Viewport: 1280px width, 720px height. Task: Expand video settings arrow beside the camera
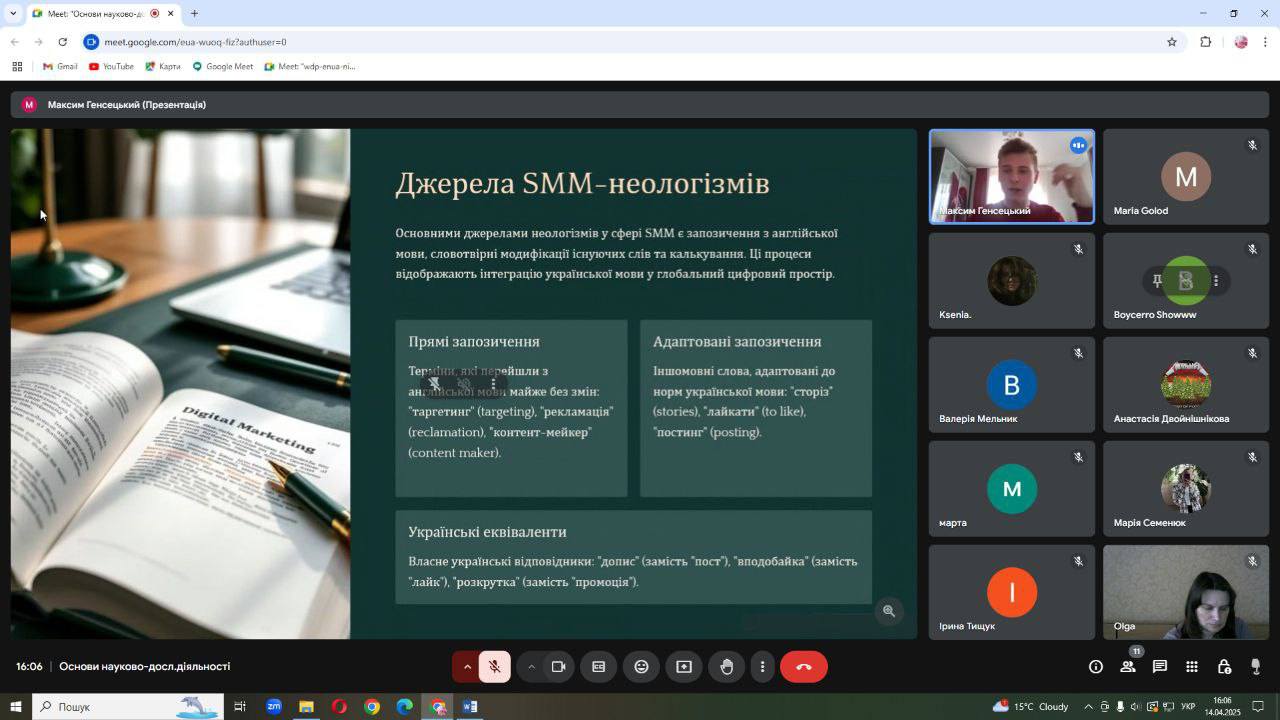click(x=531, y=667)
